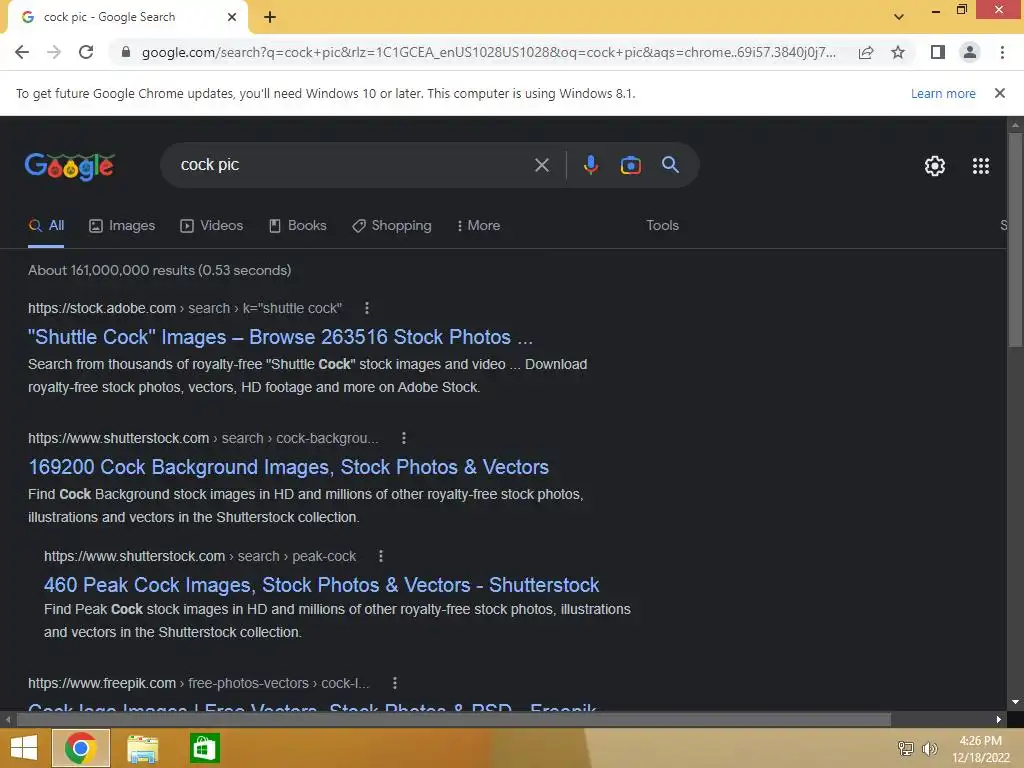Screen dimensions: 1024x768
Task: Clear the search box text
Action: pyautogui.click(x=541, y=165)
